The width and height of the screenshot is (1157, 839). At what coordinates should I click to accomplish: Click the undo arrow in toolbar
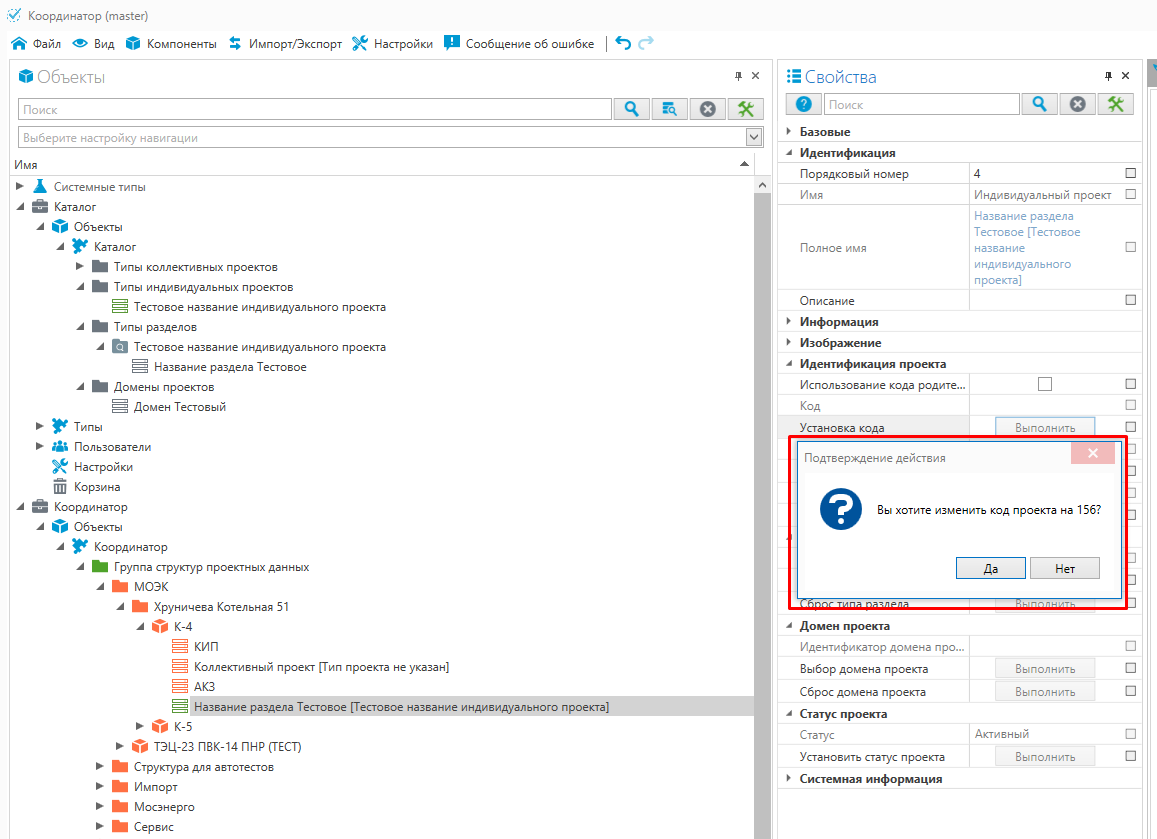click(x=623, y=43)
